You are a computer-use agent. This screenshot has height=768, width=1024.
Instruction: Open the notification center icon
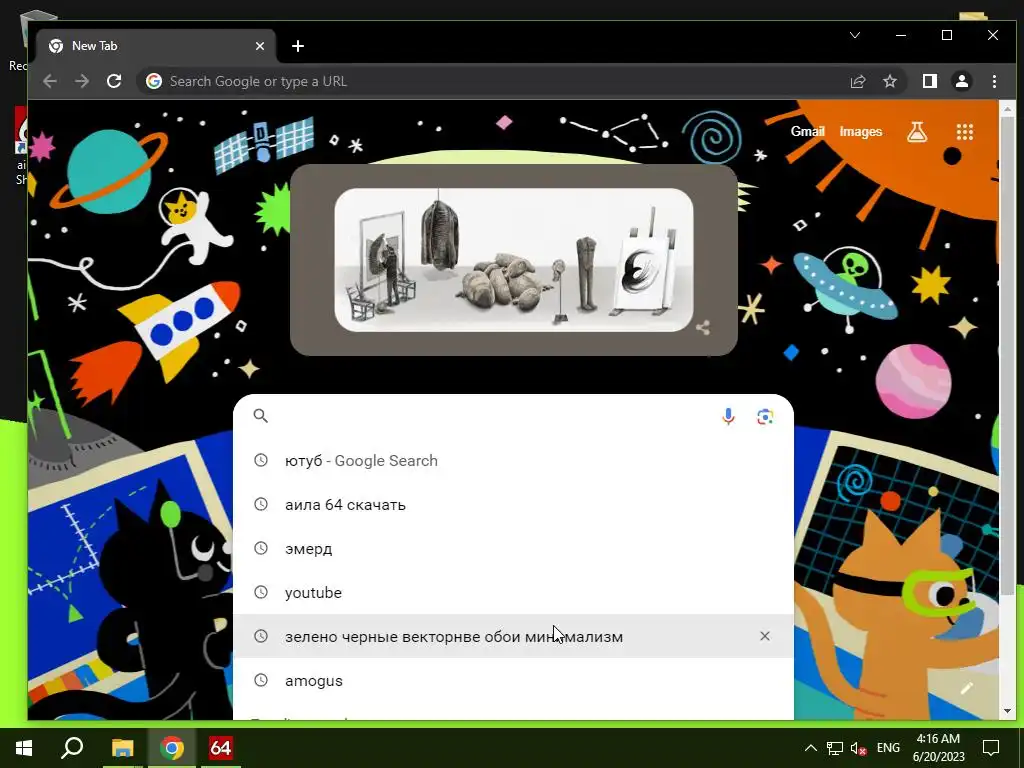tap(991, 748)
